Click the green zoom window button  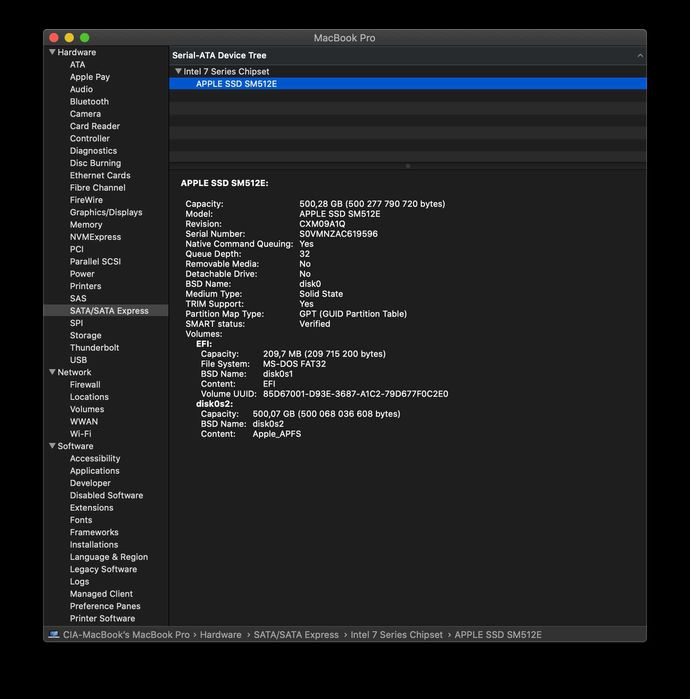click(x=85, y=38)
